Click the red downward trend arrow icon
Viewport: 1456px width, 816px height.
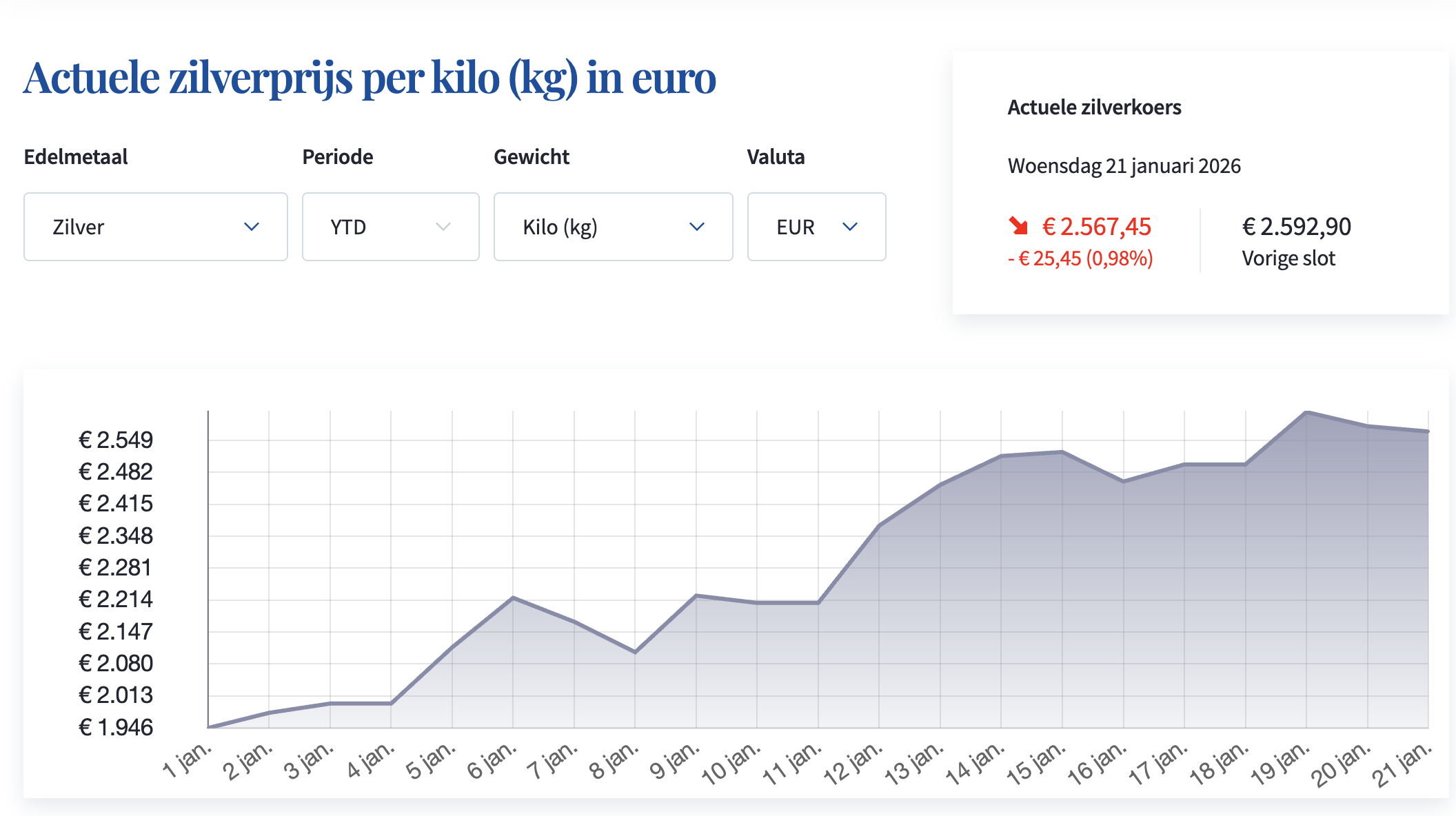point(1018,226)
